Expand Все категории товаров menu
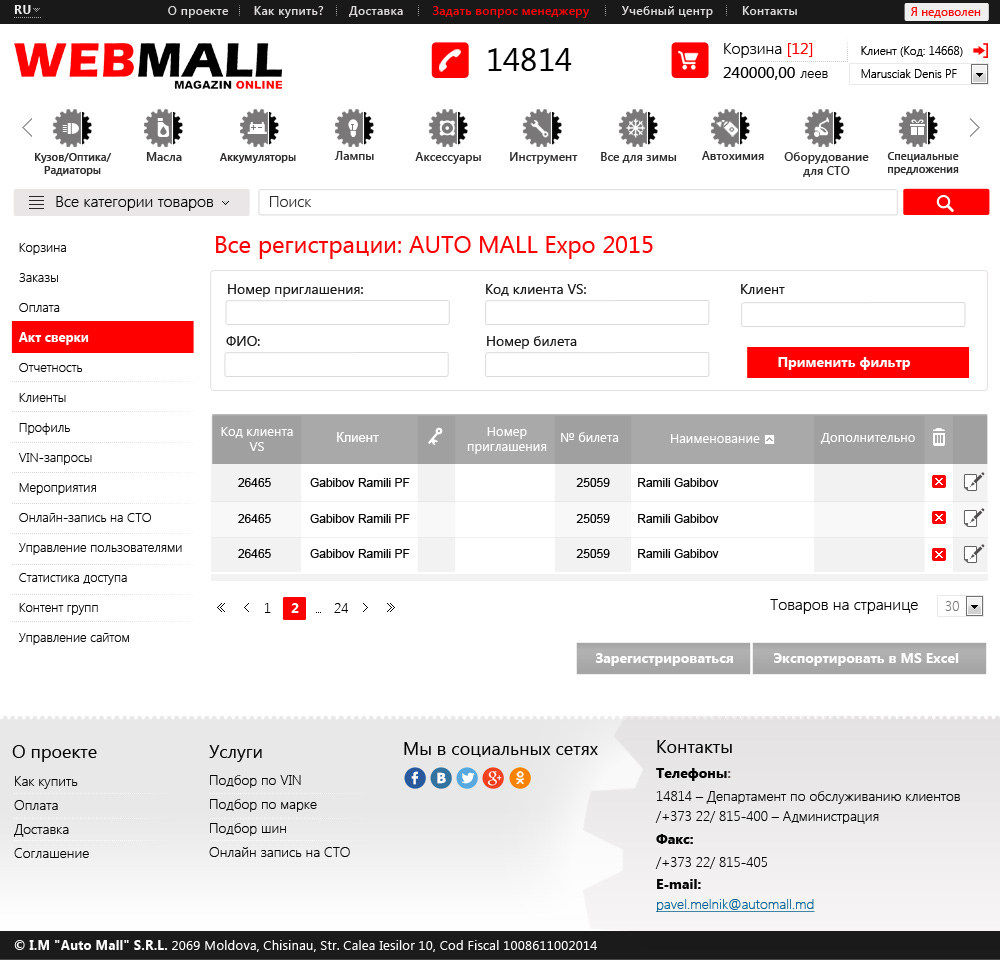This screenshot has width=1000, height=960. 131,202
